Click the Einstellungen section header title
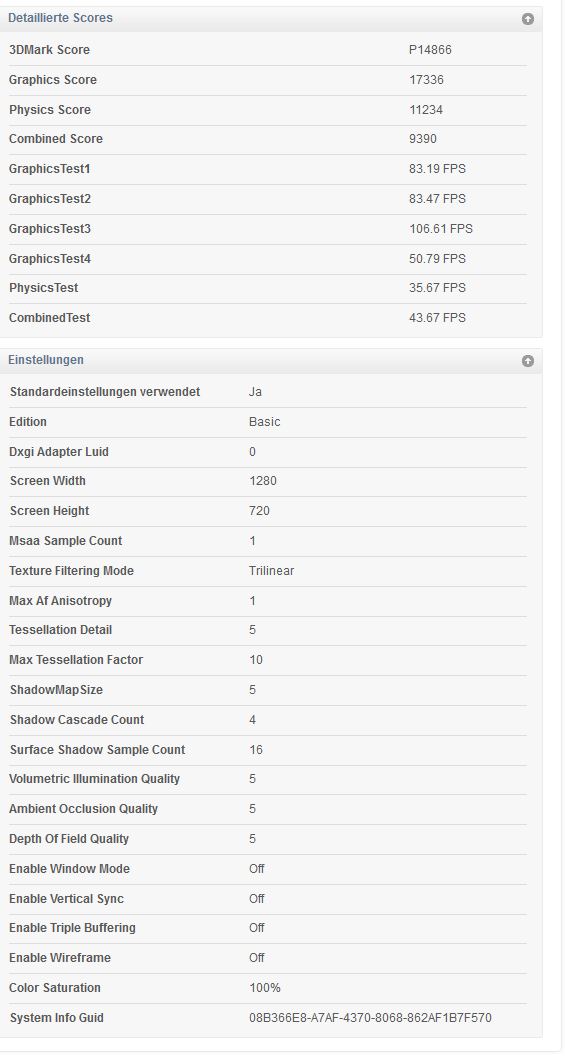This screenshot has width=566, height=1057. pyautogui.click(x=46, y=360)
